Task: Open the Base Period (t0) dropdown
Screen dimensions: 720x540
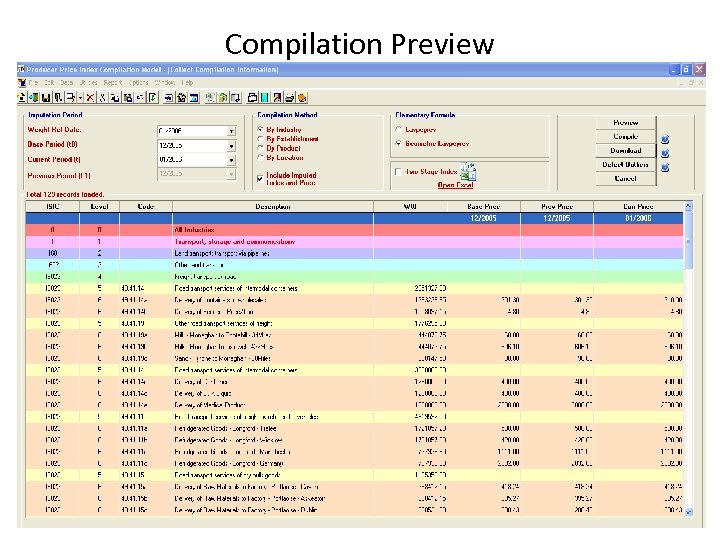Action: pyautogui.click(x=231, y=146)
